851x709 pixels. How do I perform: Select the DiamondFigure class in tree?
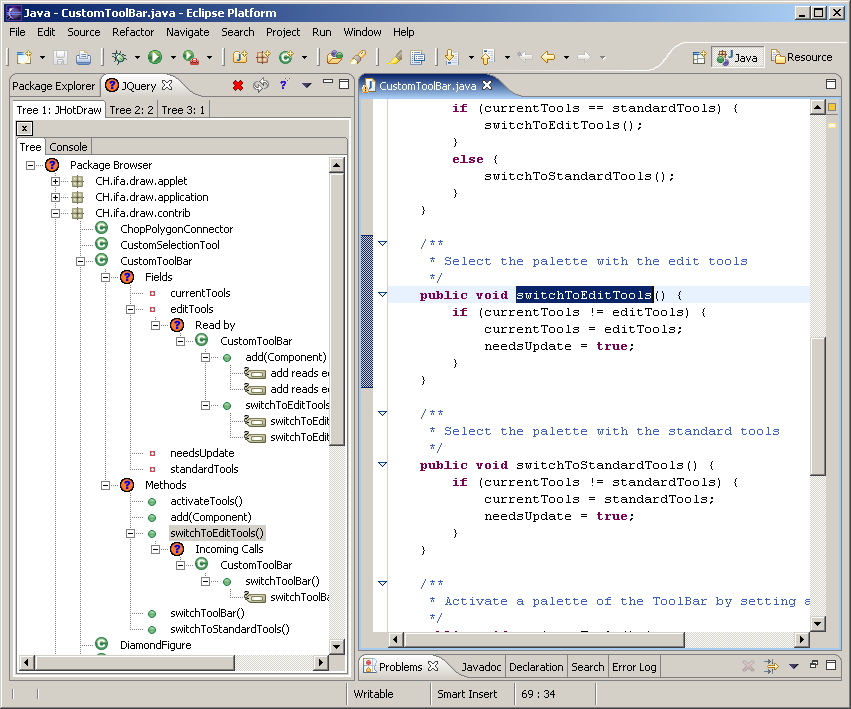pyautogui.click(x=155, y=645)
